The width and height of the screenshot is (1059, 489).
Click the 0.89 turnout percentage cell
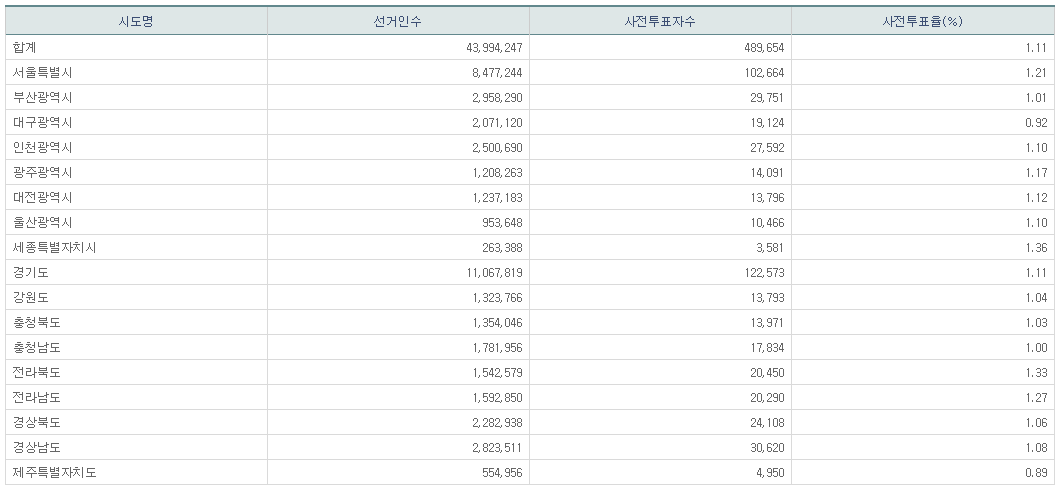[1036, 472]
